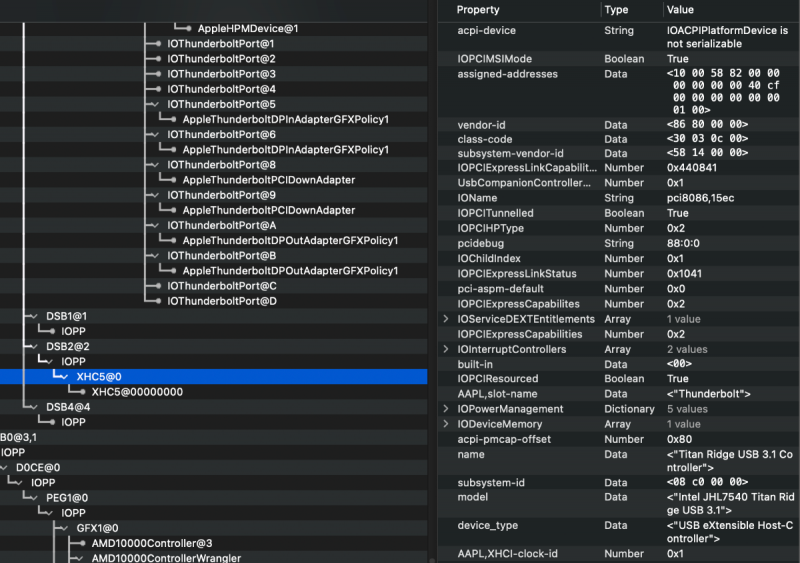Image resolution: width=800 pixels, height=563 pixels.
Task: Select AppleThunderboltDPInAdapterGFXPolicy1 under IOThunderboltPort@6
Action: [x=286, y=150]
